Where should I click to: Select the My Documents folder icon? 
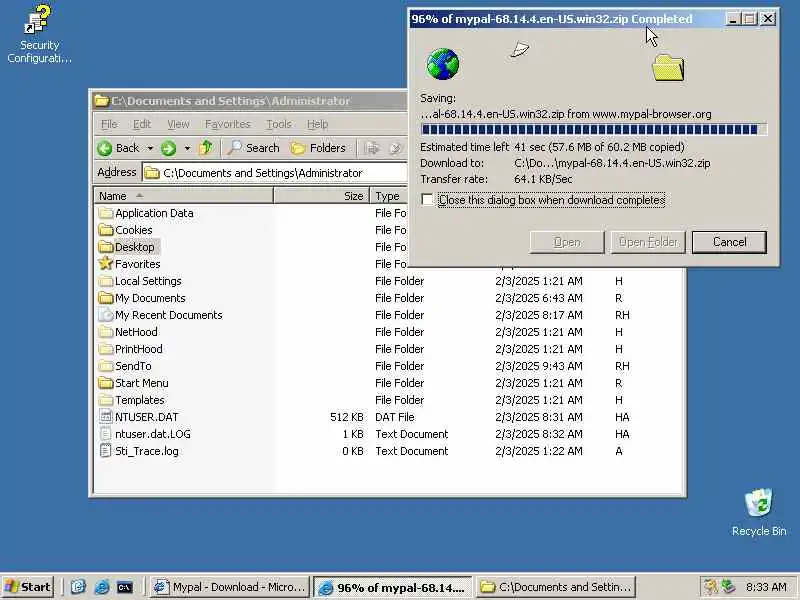click(106, 297)
